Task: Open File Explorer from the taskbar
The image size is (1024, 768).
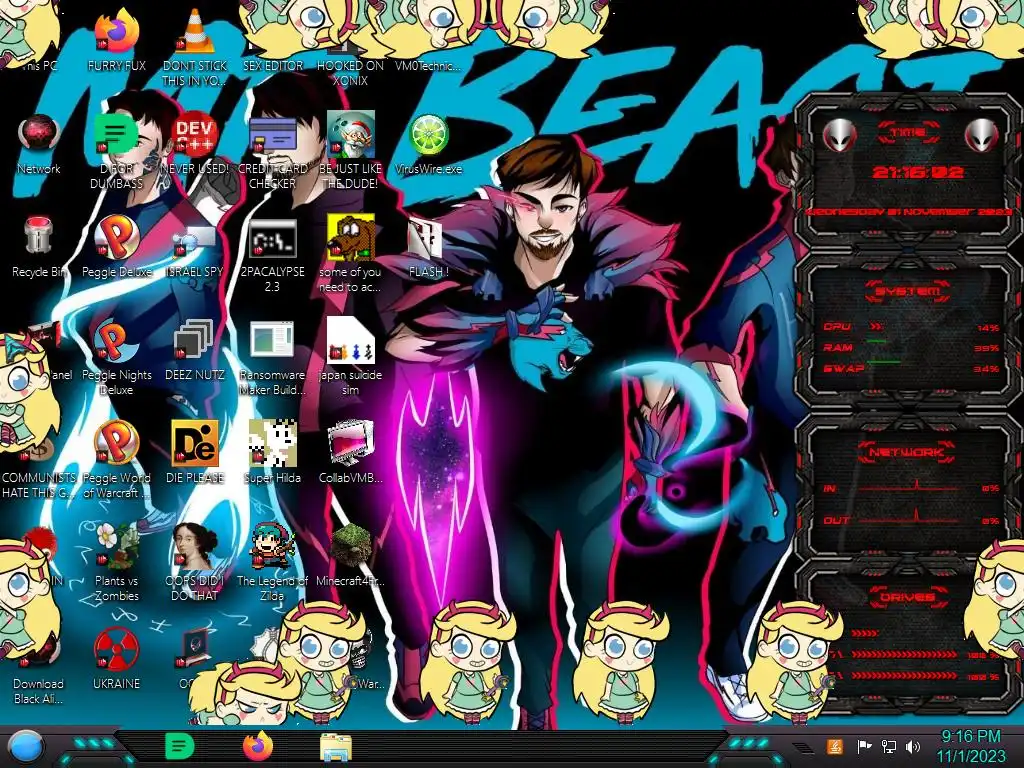Action: coord(336,748)
